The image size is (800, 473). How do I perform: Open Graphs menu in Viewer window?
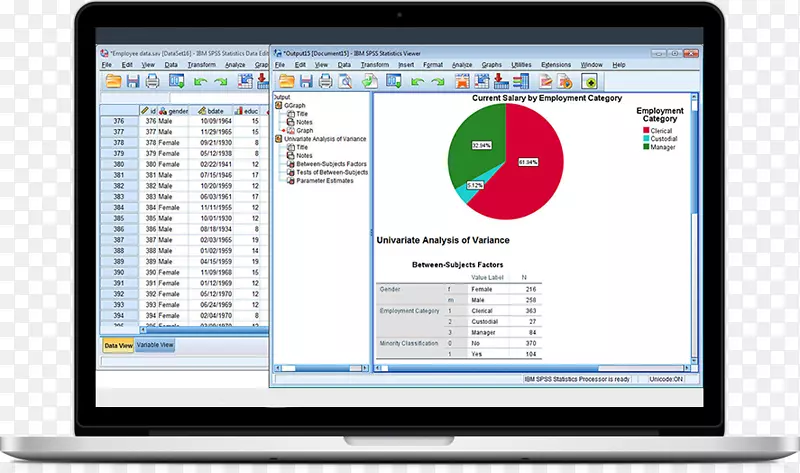(x=491, y=65)
